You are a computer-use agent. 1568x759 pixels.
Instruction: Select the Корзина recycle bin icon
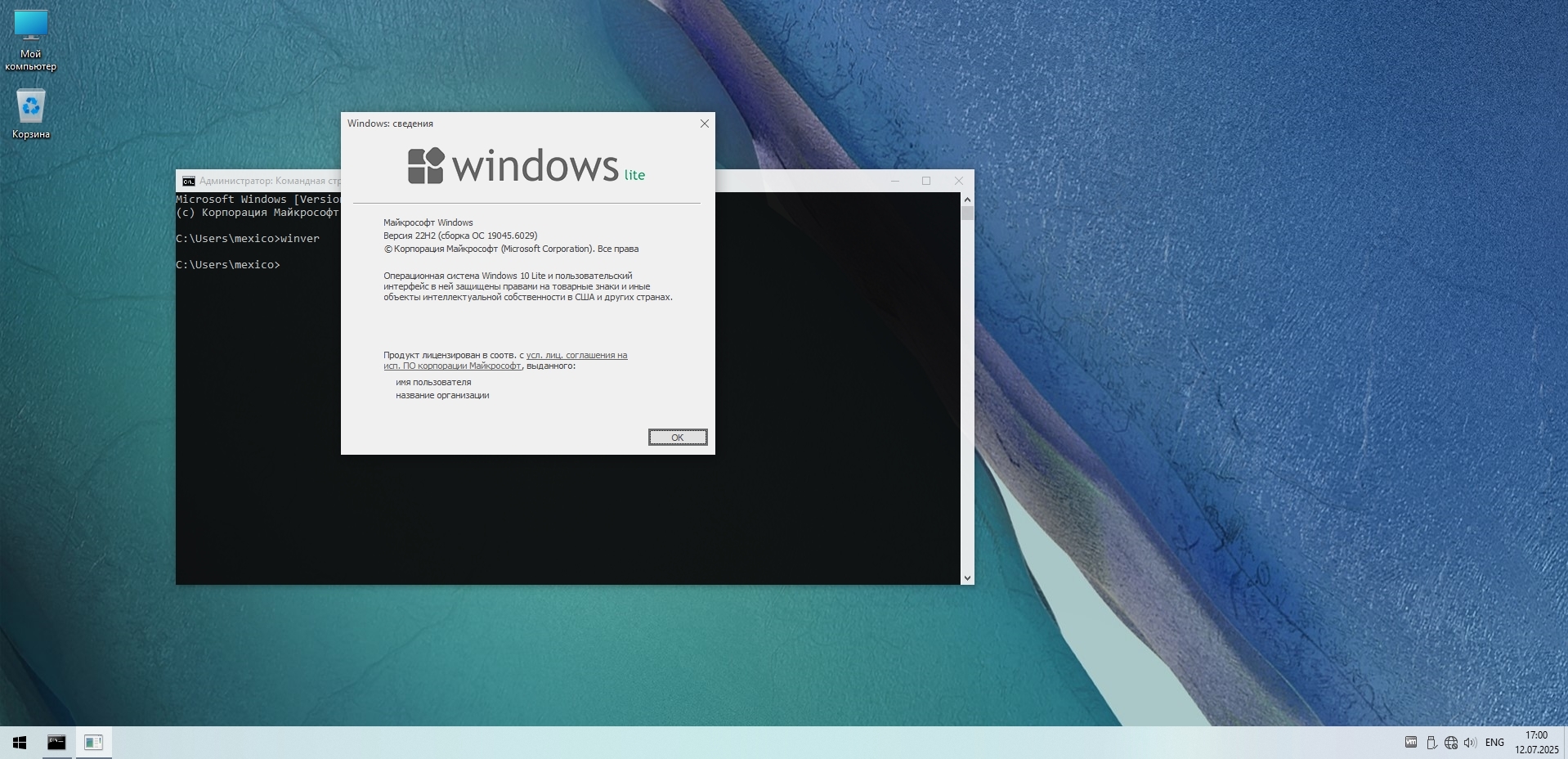tap(31, 115)
